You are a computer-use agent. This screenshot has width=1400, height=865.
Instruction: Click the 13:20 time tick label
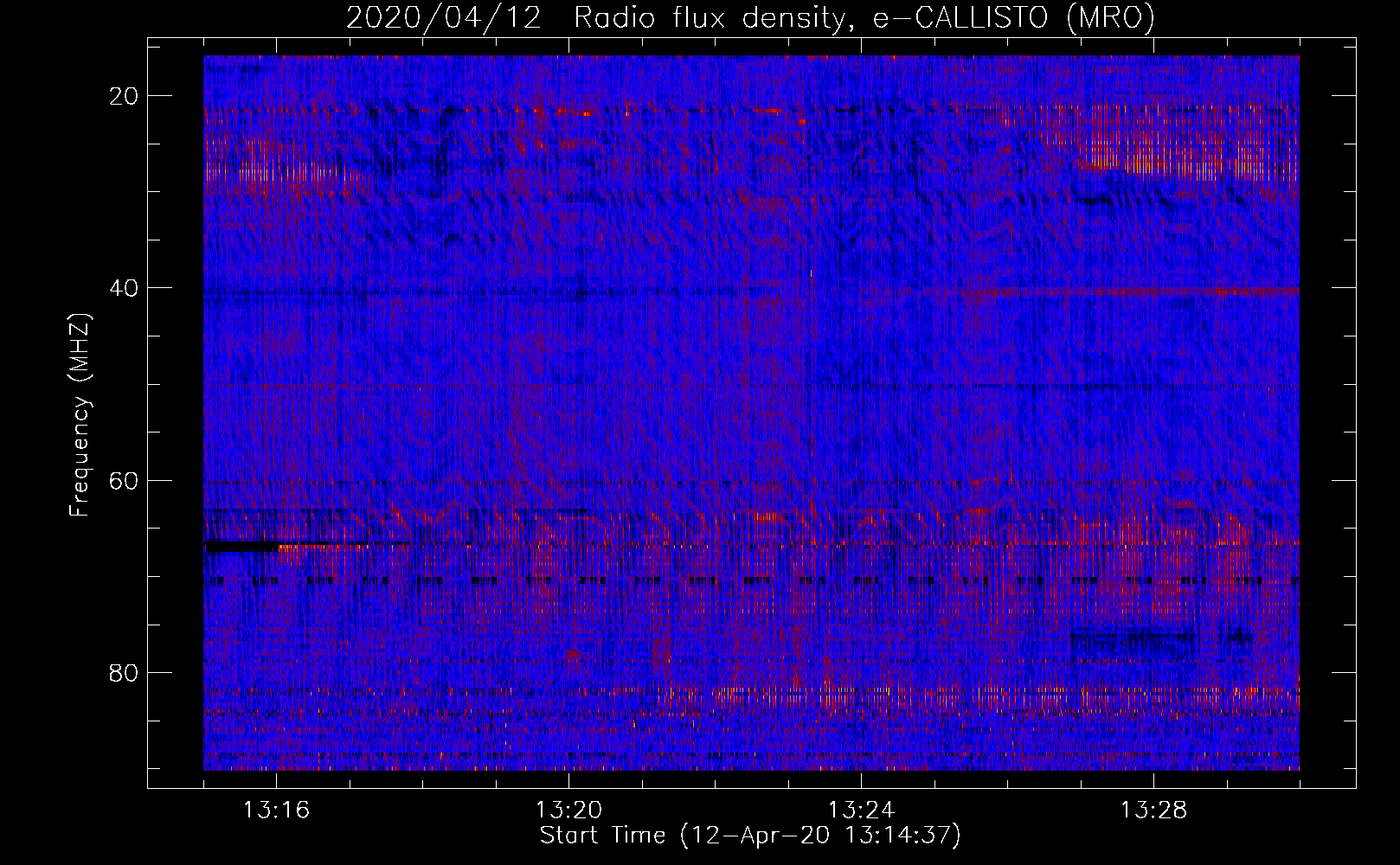569,811
